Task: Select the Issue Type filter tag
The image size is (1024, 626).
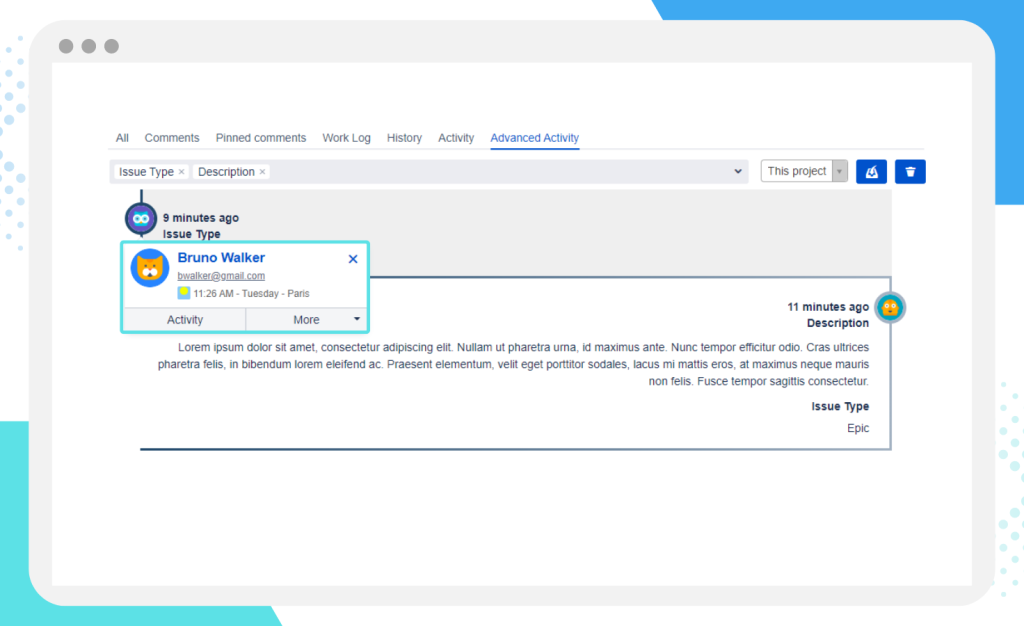Action: pyautogui.click(x=147, y=171)
